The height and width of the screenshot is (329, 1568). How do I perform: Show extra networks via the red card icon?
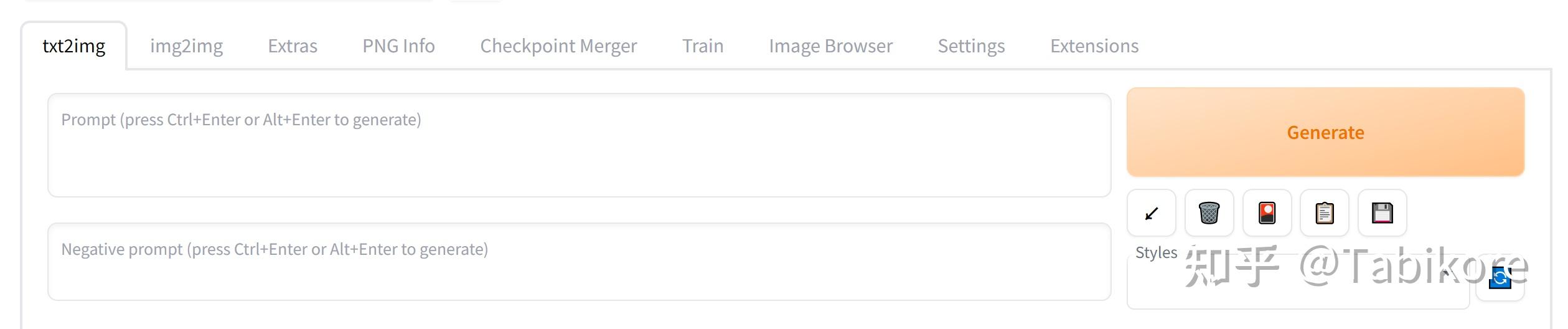(1267, 214)
